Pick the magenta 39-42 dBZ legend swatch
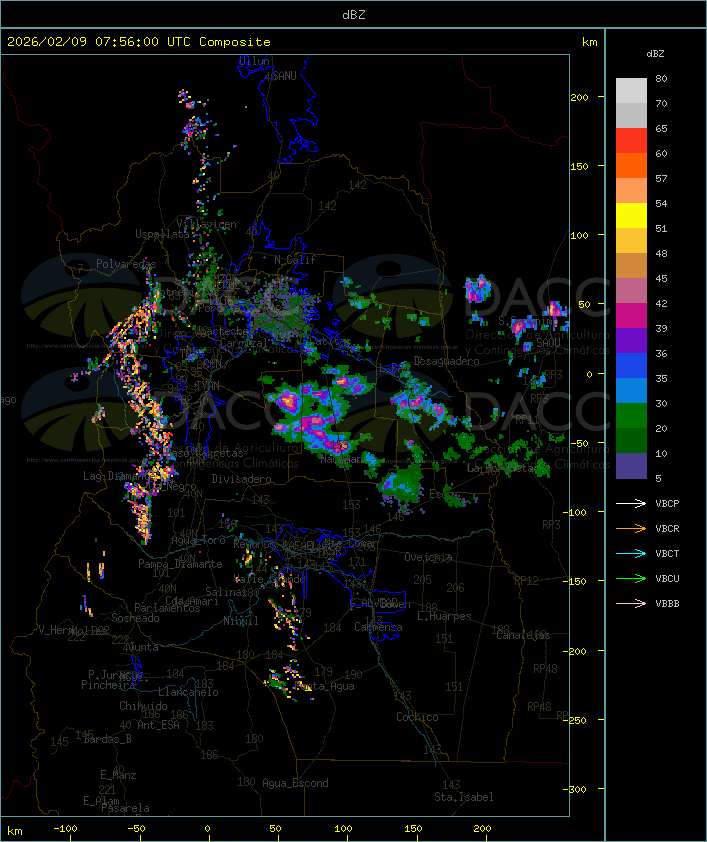This screenshot has width=707, height=842. 631,316
